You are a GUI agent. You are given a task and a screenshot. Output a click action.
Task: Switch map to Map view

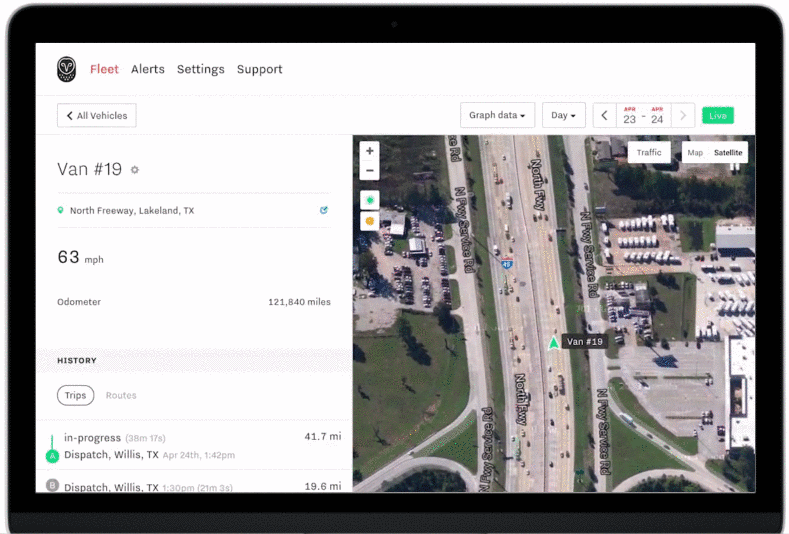695,153
